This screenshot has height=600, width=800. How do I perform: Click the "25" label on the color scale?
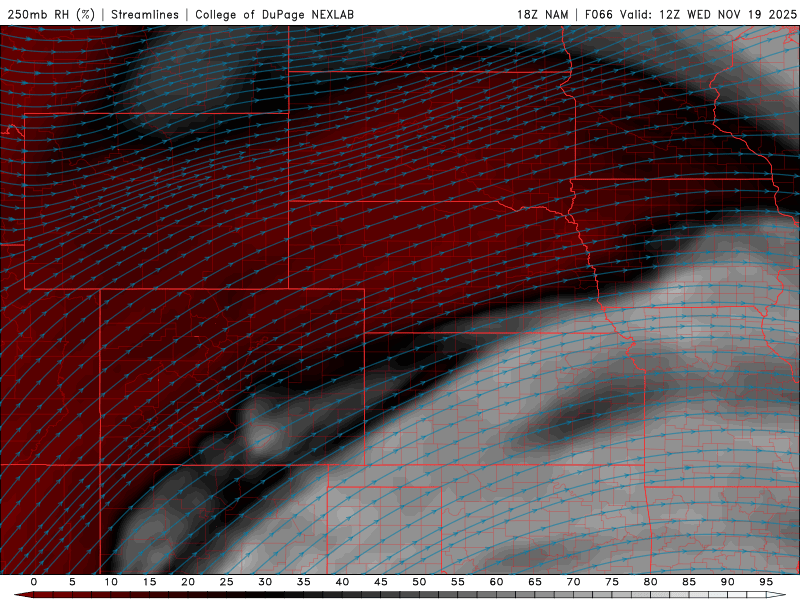227,582
